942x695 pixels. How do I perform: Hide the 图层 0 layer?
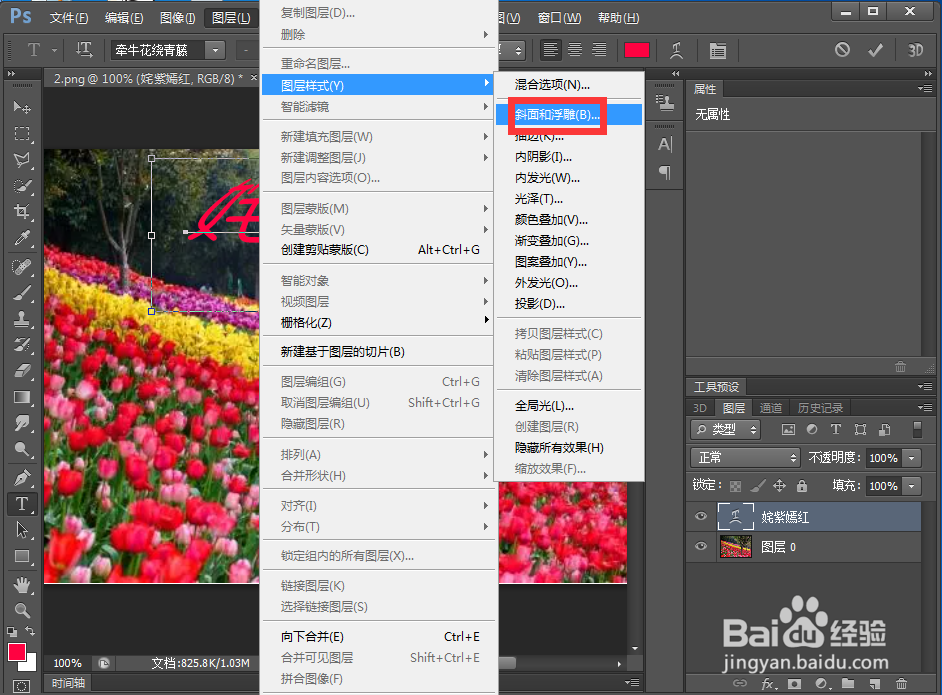(x=700, y=546)
